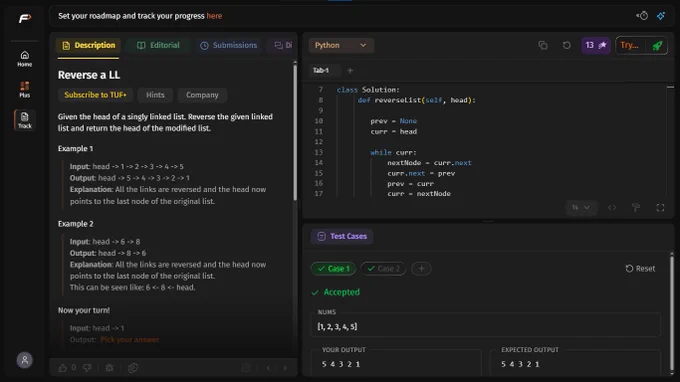The width and height of the screenshot is (680, 382).
Task: Open the Submissions tab
Action: pyautogui.click(x=229, y=45)
